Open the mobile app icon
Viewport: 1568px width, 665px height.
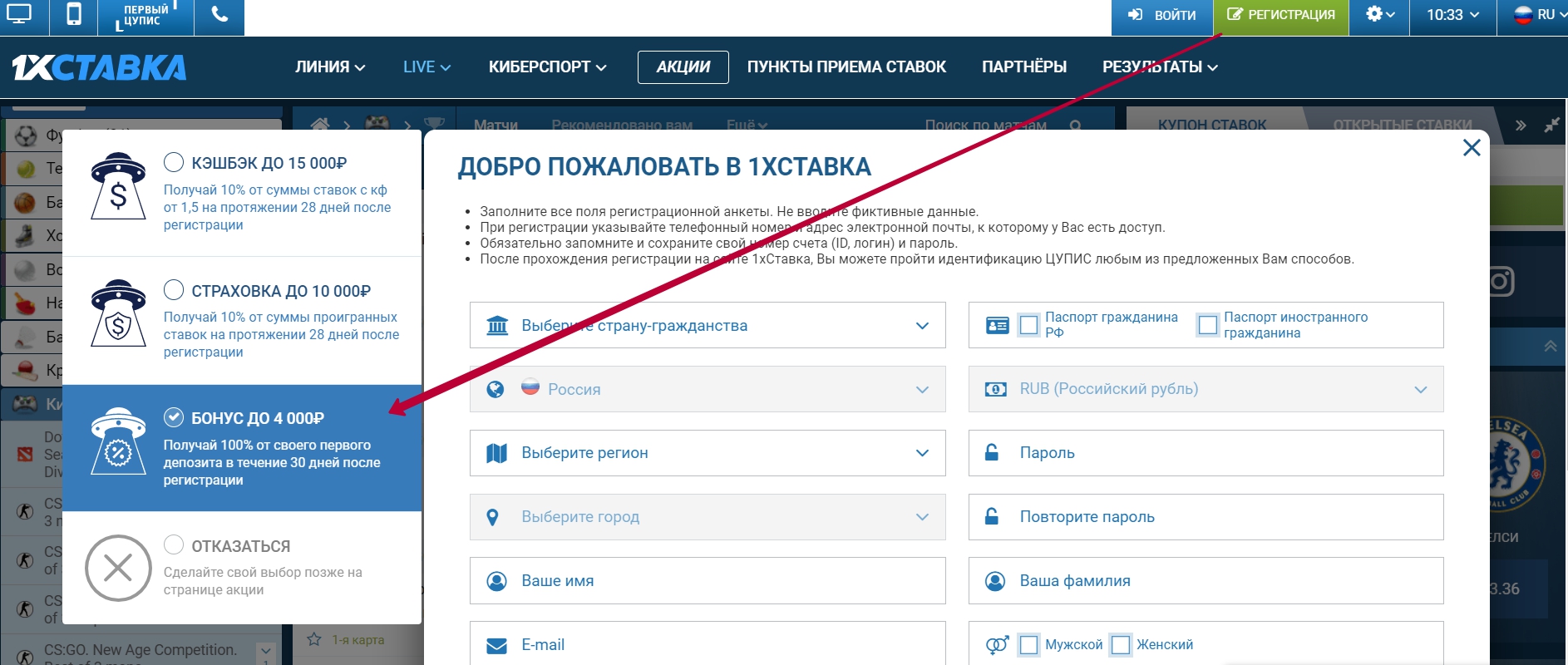pos(74,15)
